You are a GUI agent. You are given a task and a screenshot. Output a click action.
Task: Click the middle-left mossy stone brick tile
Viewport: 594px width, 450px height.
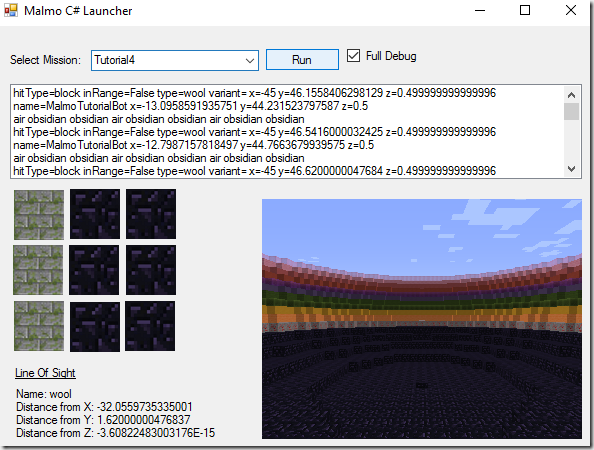38,270
